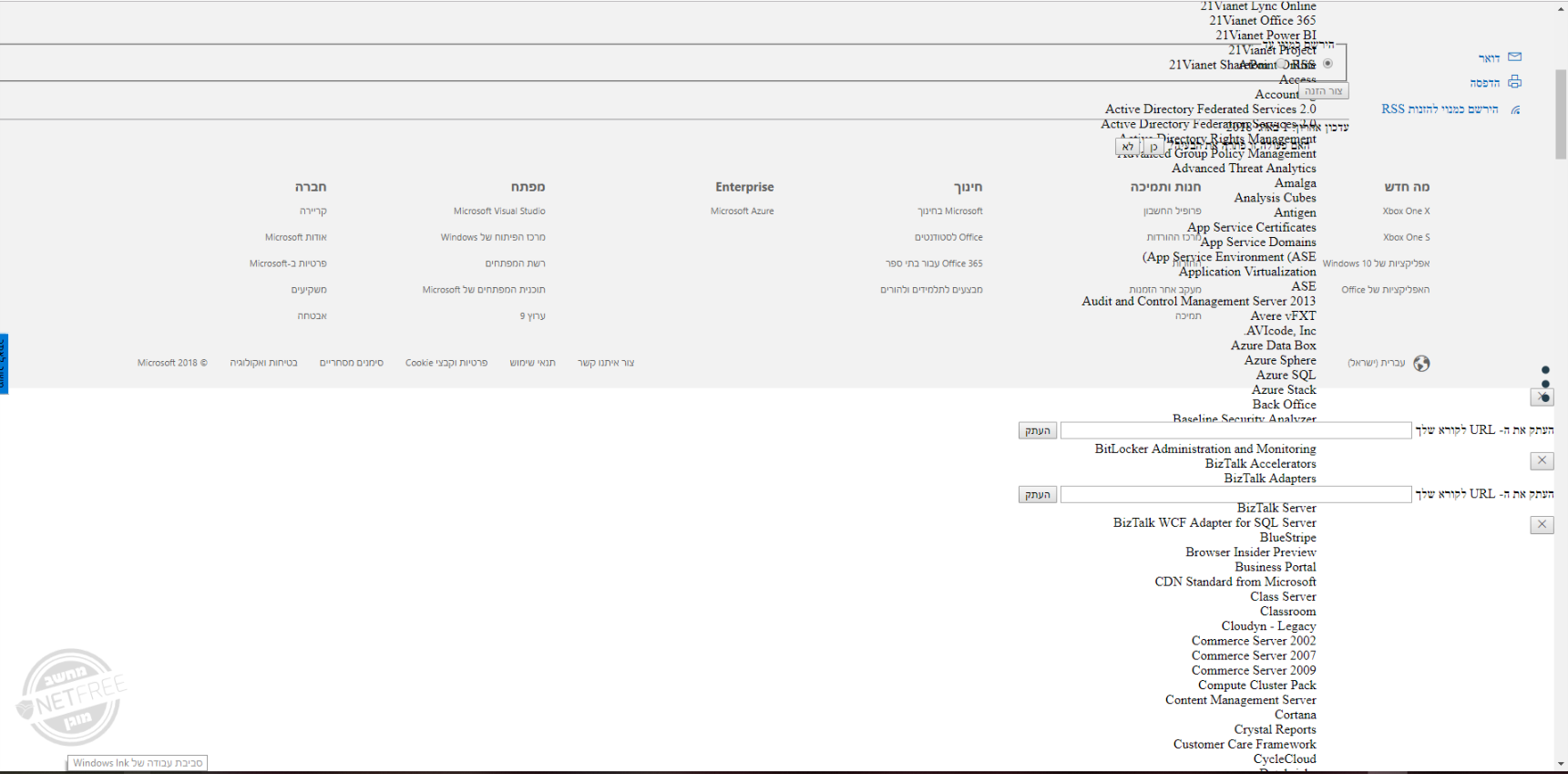Screen dimensions: 1568x774
Task: Click the עברית (ישראל) language selector
Action: (1377, 364)
